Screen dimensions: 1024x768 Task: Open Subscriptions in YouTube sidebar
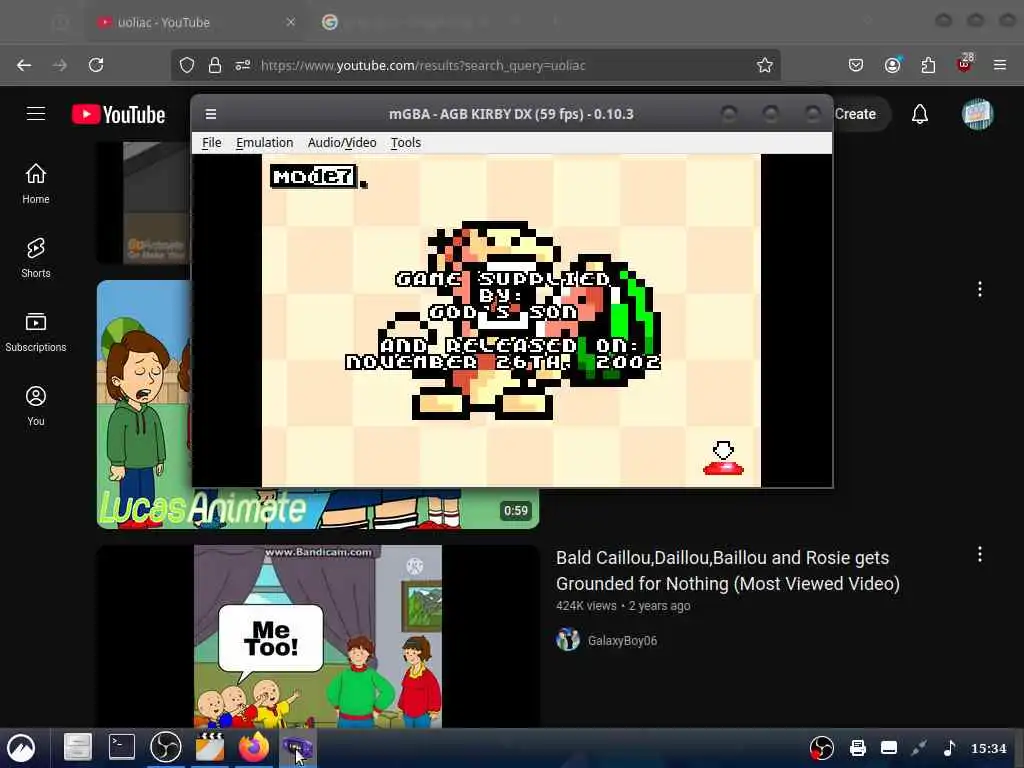click(x=36, y=332)
